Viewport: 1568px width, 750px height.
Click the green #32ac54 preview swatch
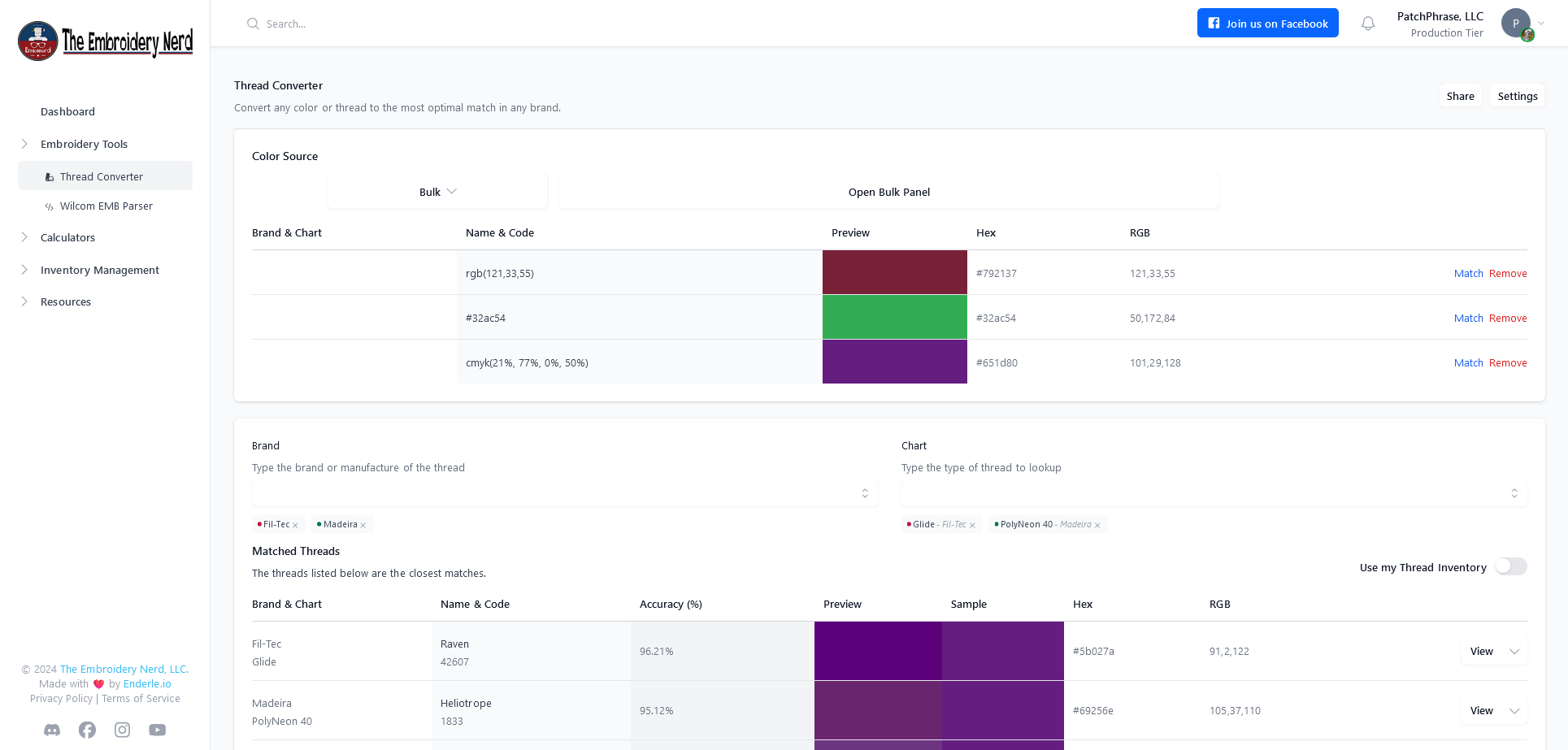pyautogui.click(x=894, y=317)
